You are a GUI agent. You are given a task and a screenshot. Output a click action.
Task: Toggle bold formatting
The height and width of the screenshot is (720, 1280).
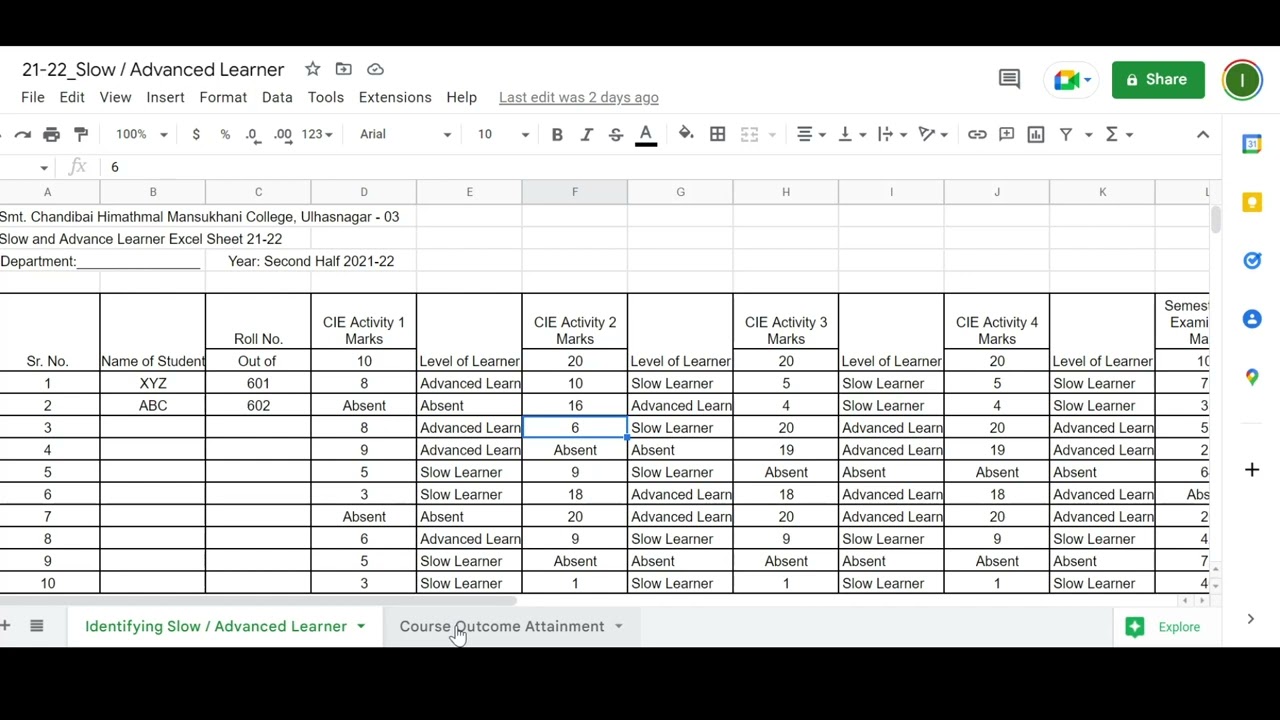(557, 134)
